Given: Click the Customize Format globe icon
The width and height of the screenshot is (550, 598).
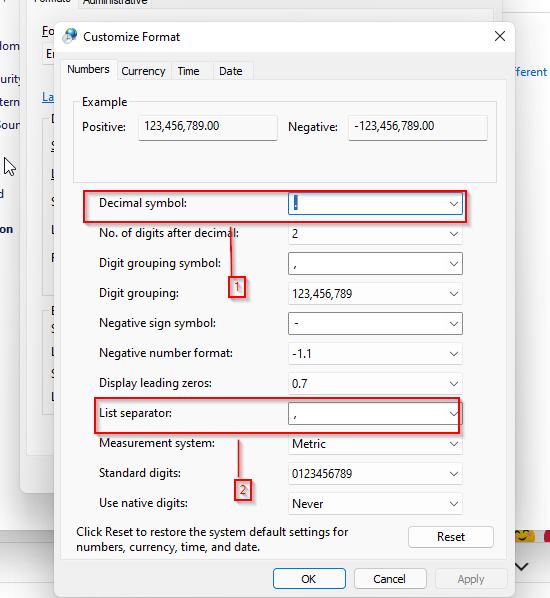Looking at the screenshot, I should pos(70,36).
